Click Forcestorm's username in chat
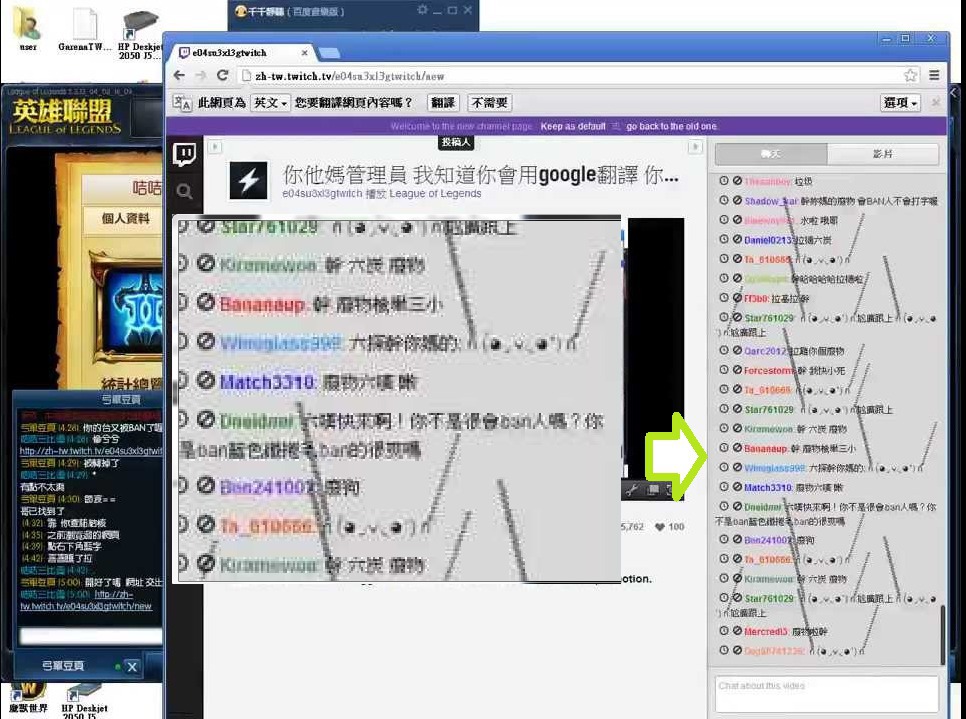This screenshot has height=719, width=966. (x=769, y=370)
